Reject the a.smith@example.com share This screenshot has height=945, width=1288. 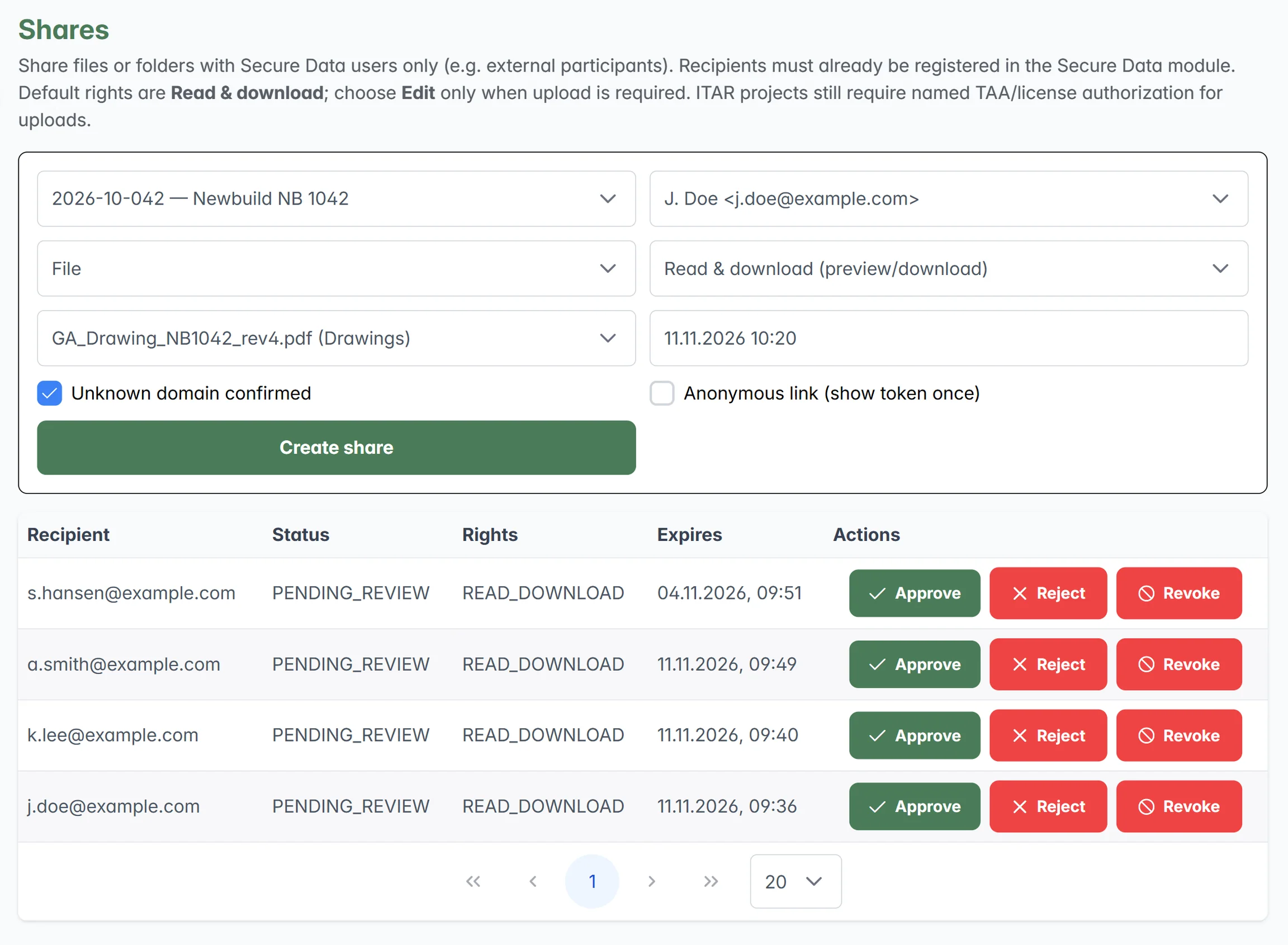(x=1048, y=664)
